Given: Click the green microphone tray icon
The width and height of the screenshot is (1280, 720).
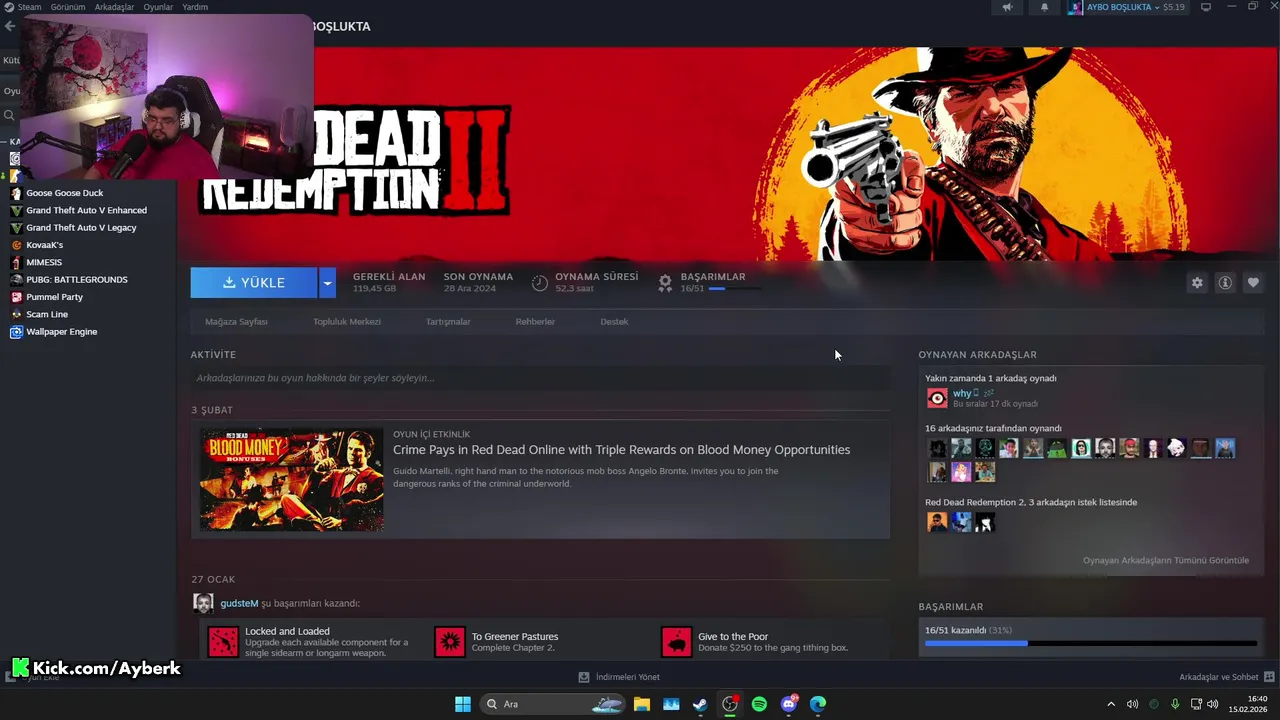Looking at the screenshot, I should 1175,704.
